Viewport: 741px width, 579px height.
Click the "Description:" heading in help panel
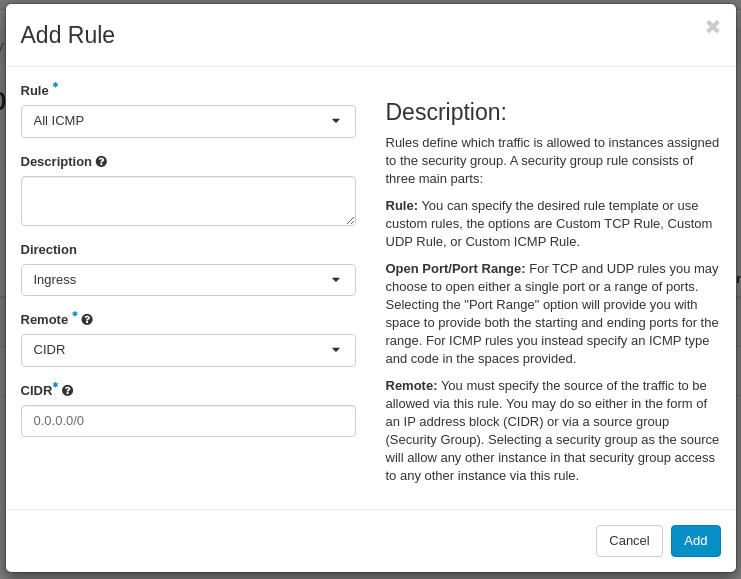(x=446, y=112)
